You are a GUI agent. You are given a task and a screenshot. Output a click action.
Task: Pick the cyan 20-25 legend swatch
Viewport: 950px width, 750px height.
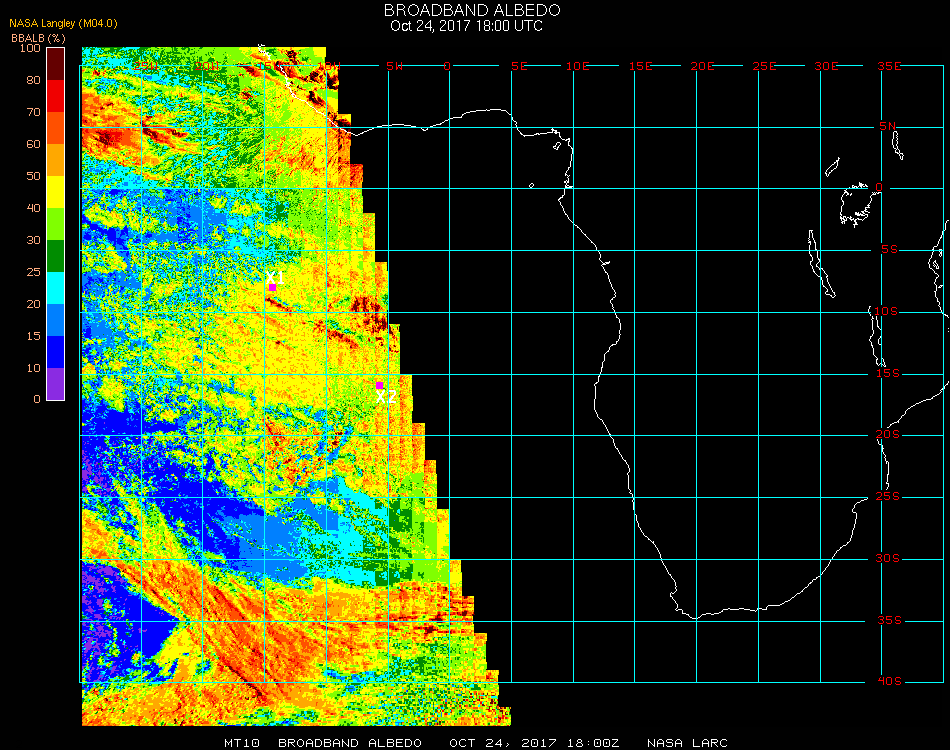[56, 288]
